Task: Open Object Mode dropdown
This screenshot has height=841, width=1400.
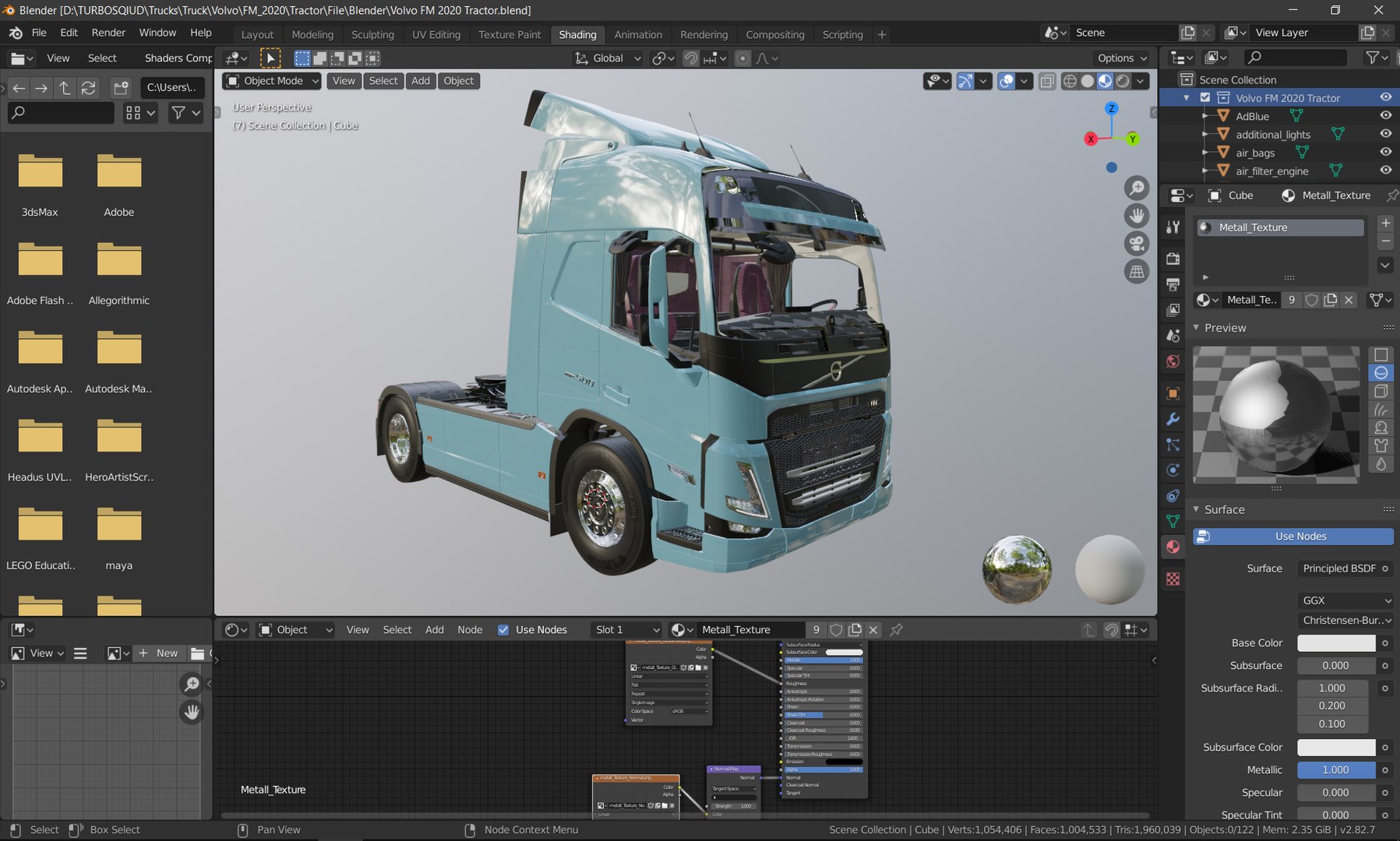Action: point(272,81)
